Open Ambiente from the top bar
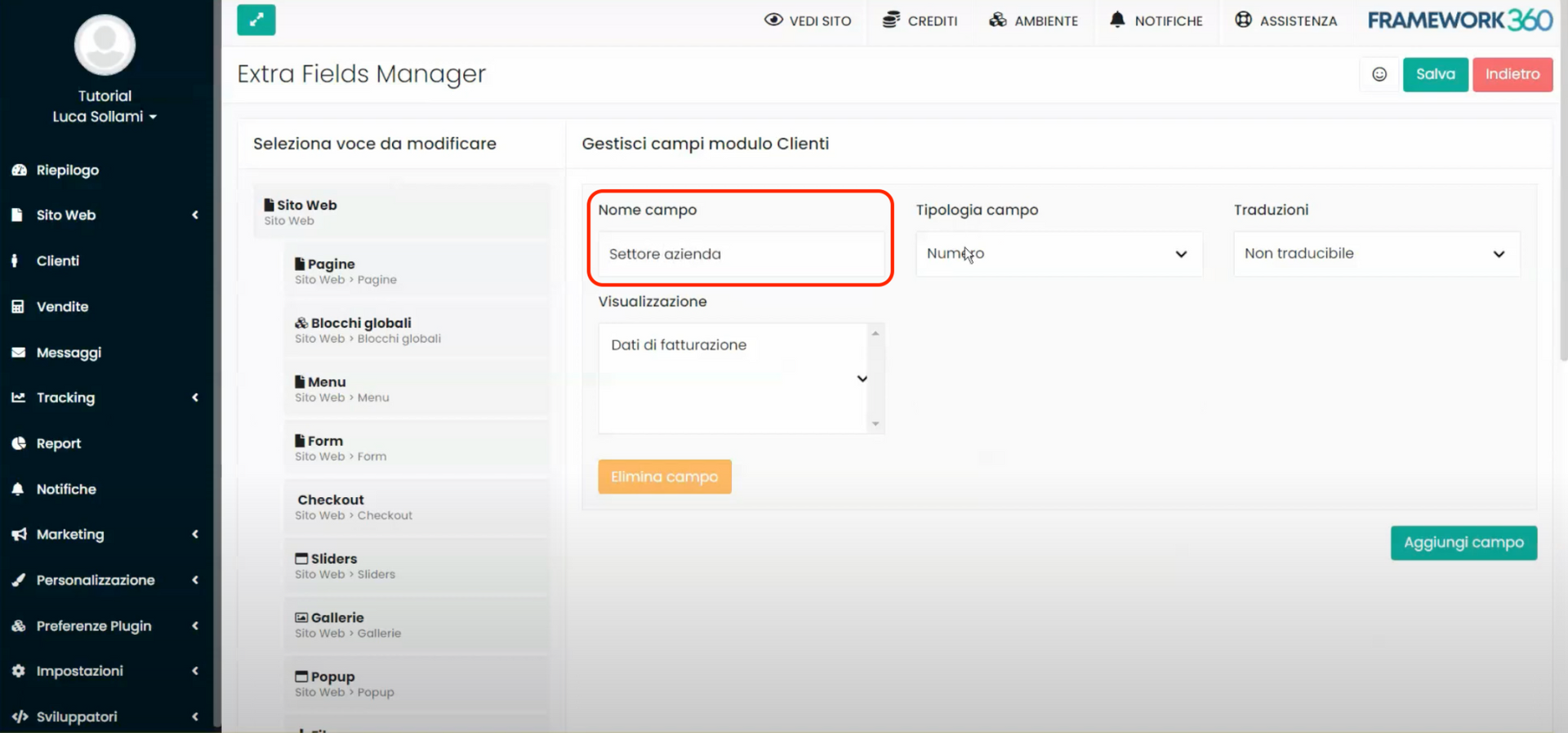The width and height of the screenshot is (1568, 733). click(x=1033, y=20)
